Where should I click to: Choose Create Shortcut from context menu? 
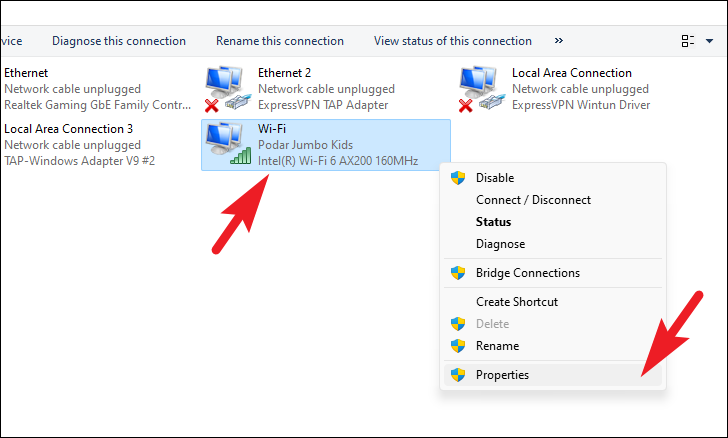coord(552,301)
